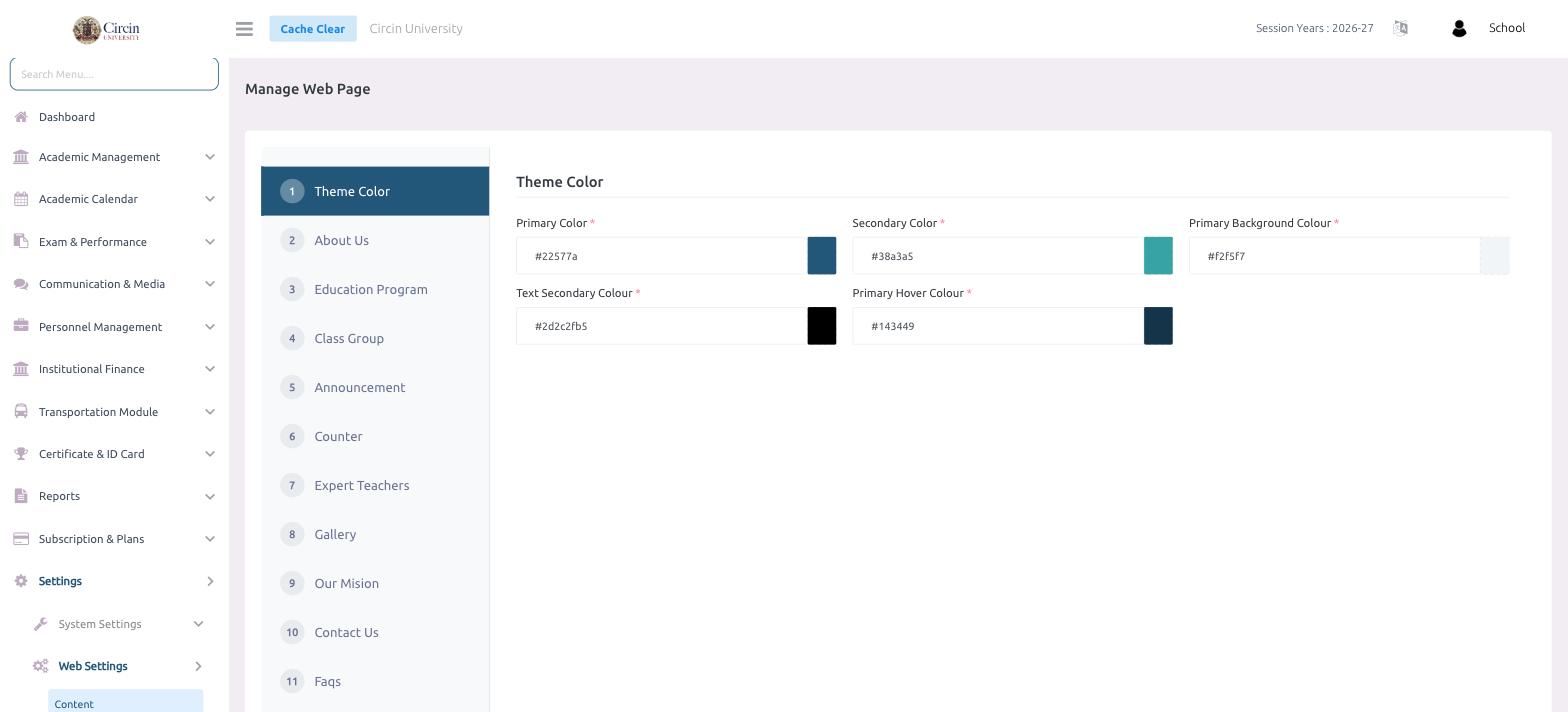Screen dimensions: 1568x712
Task: Open Primary Hover Colour swatch
Action: [1158, 326]
